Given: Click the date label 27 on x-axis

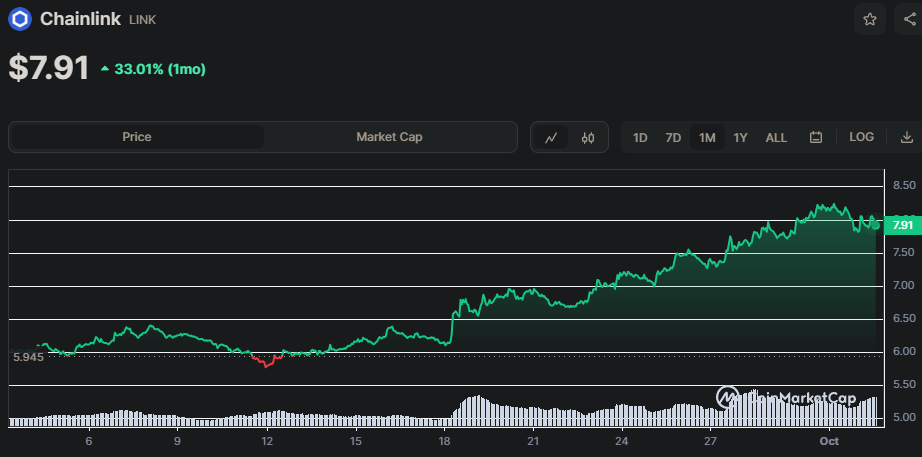Looking at the screenshot, I should click(710, 441).
